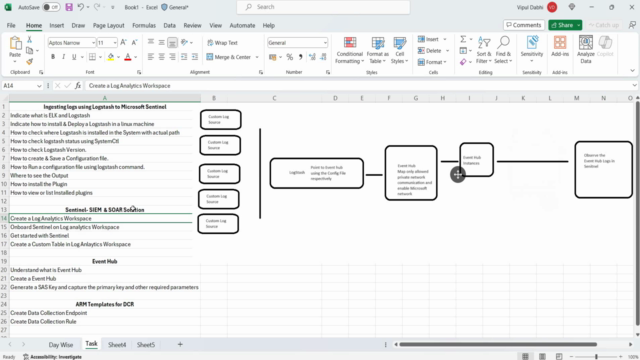
Task: Click the Analyze Data icon
Action: pos(586,50)
